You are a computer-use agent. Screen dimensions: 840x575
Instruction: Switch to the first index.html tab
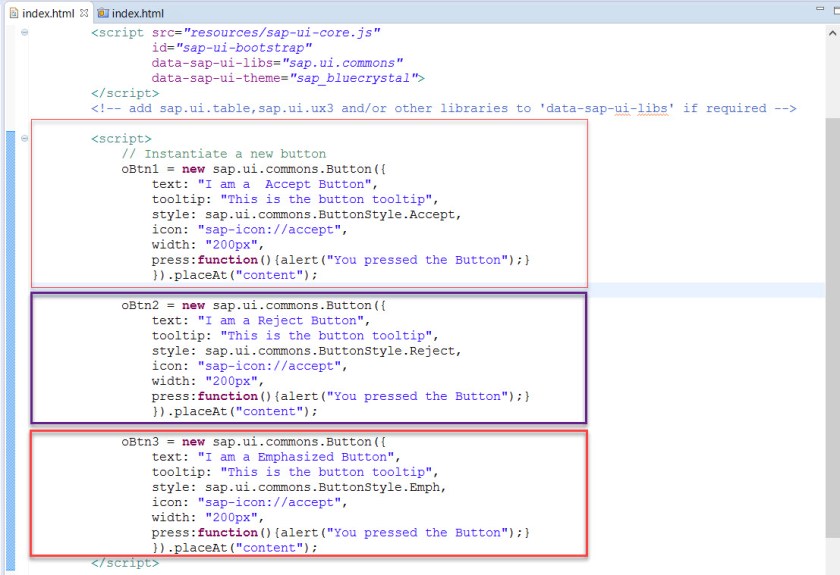(x=48, y=13)
